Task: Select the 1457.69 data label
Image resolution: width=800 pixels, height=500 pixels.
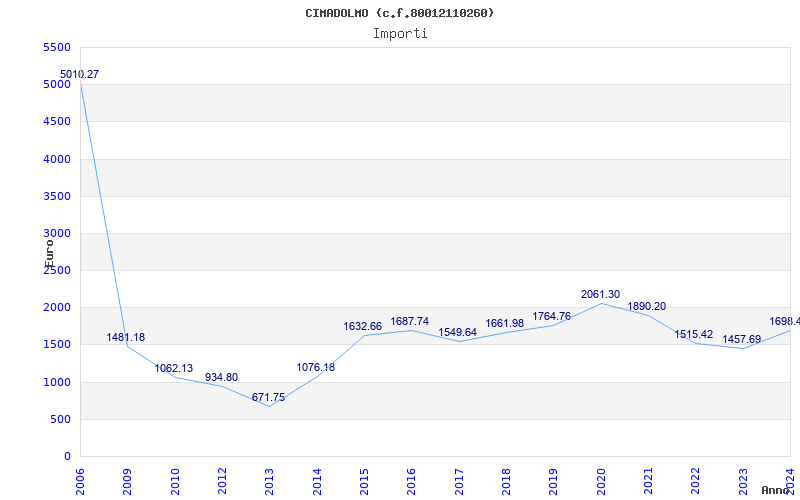Action: 742,339
